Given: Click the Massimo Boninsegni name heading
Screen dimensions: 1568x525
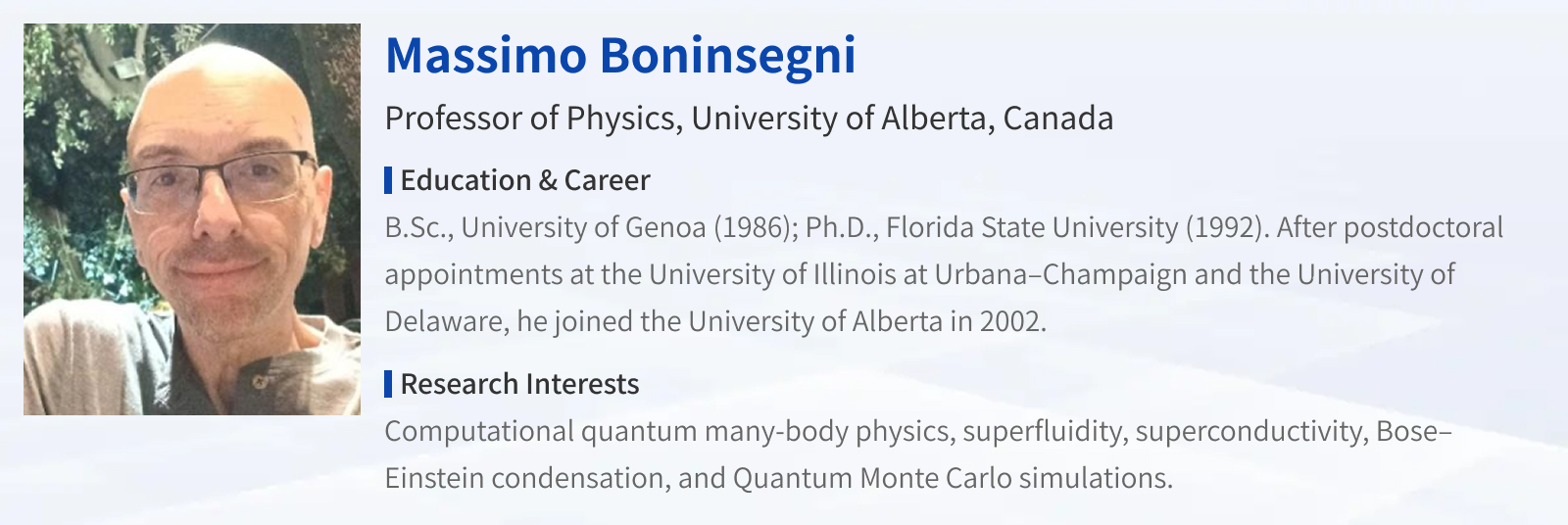Looking at the screenshot, I should pyautogui.click(x=620, y=55).
